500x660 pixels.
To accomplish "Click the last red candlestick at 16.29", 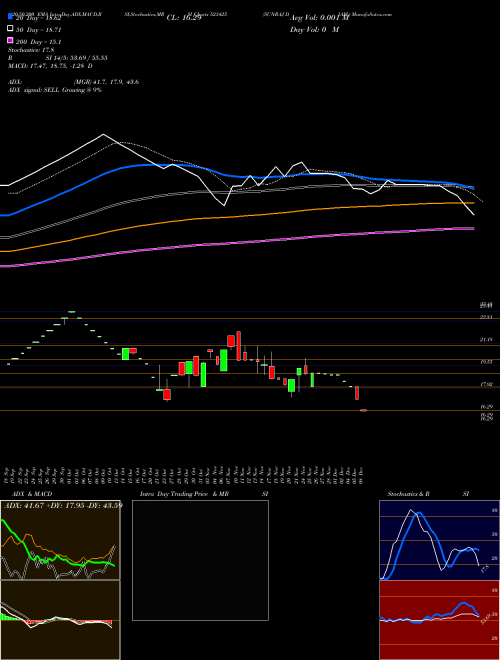I will 363,410.
